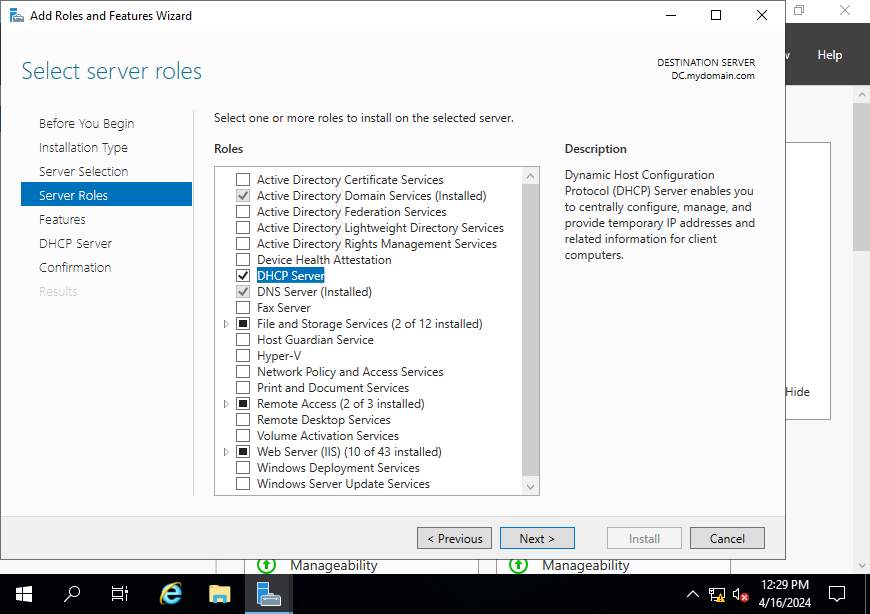Image resolution: width=870 pixels, height=614 pixels.
Task: Expand File and Storage Services
Action: point(226,324)
